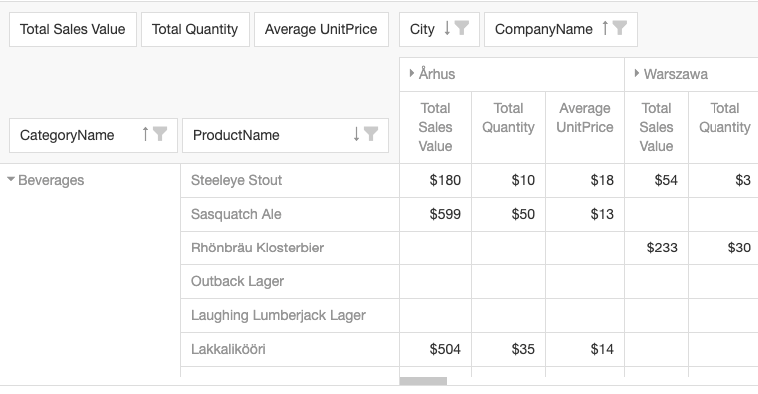Click the $504 Lakkalikööri sales cell
This screenshot has height=394, width=758.
(x=435, y=349)
